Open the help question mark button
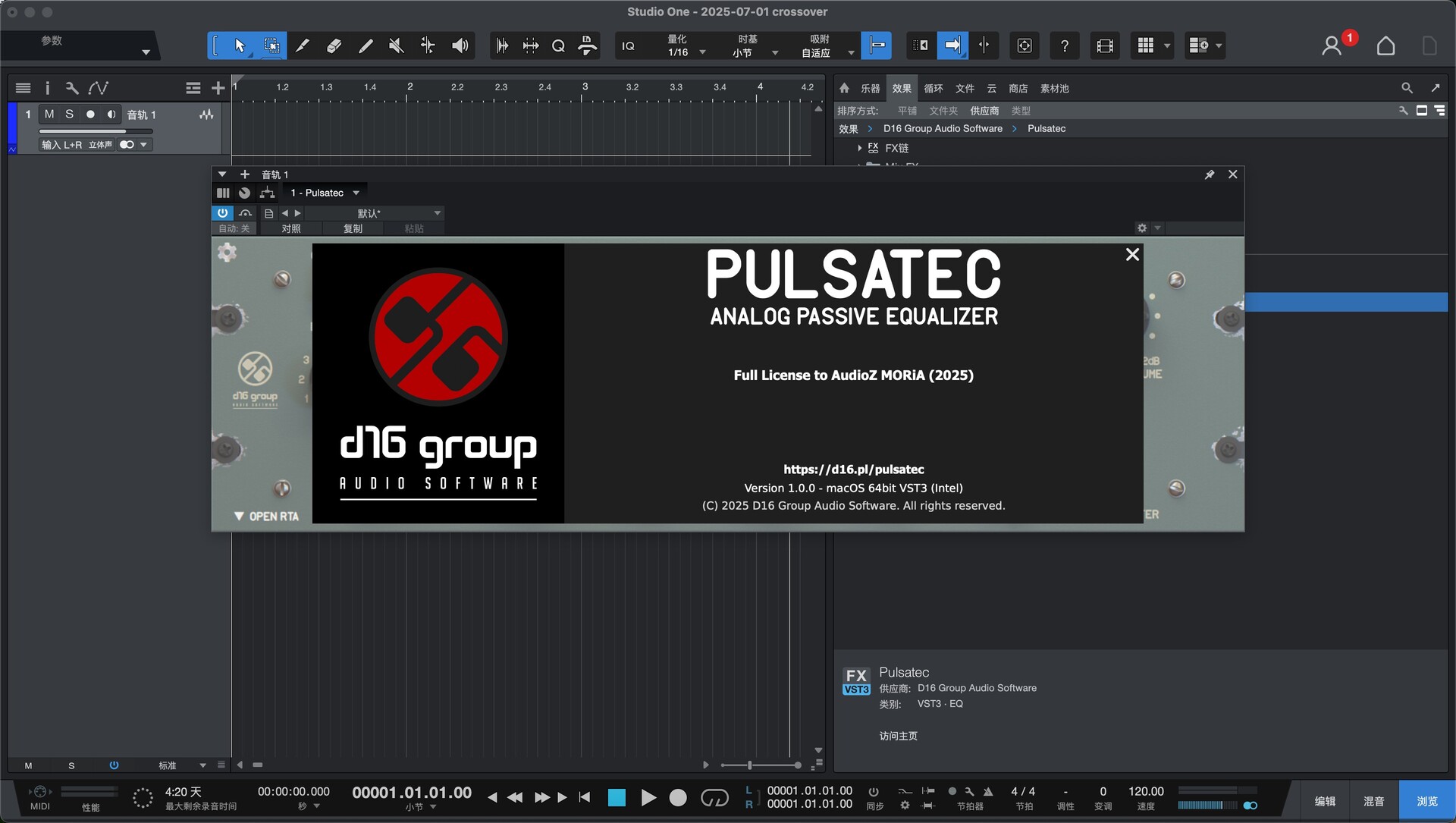 pos(1064,46)
